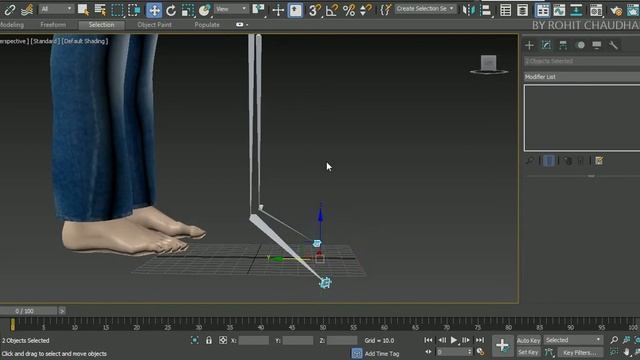Click the Isolate Selection toggle icon
This screenshot has width=640, height=360.
[x=195, y=340]
